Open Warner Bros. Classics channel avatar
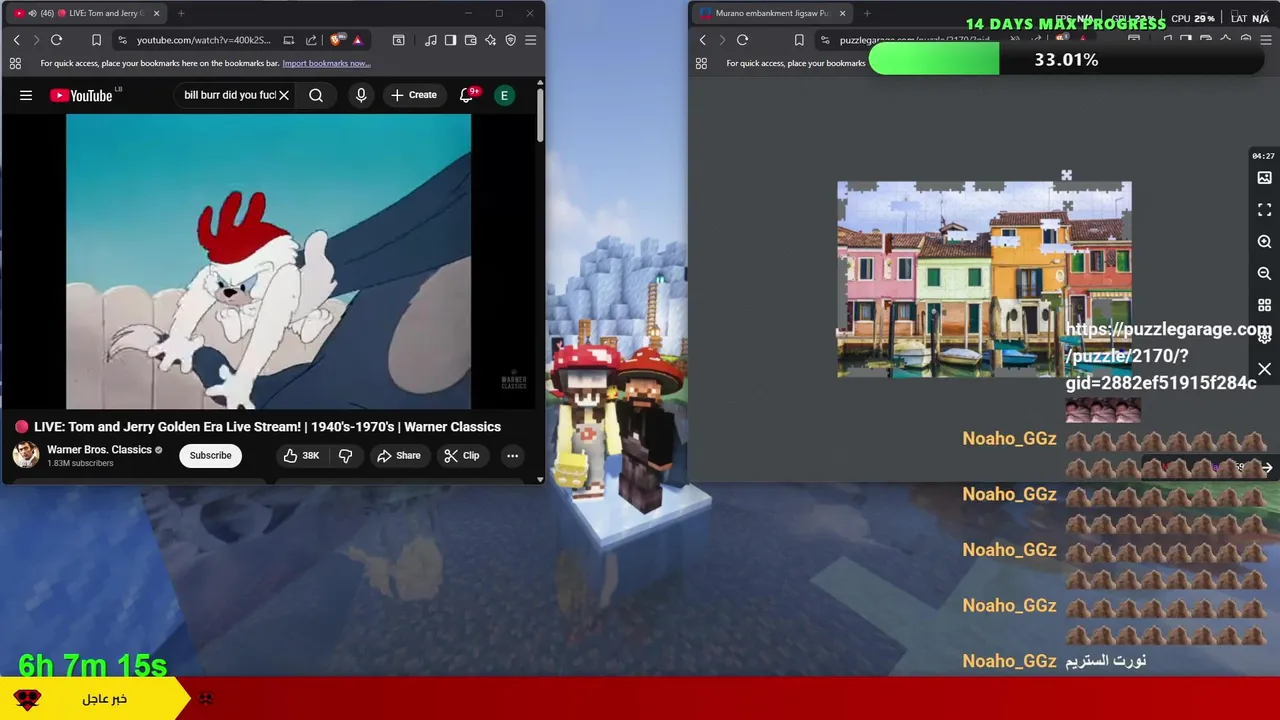Image resolution: width=1280 pixels, height=720 pixels. [26, 455]
